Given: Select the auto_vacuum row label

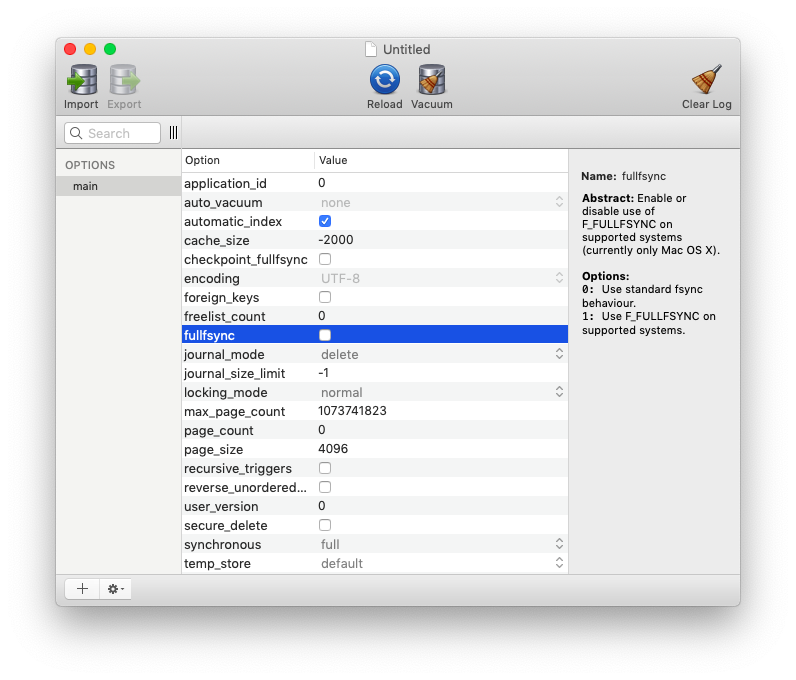Looking at the screenshot, I should coord(223,203).
